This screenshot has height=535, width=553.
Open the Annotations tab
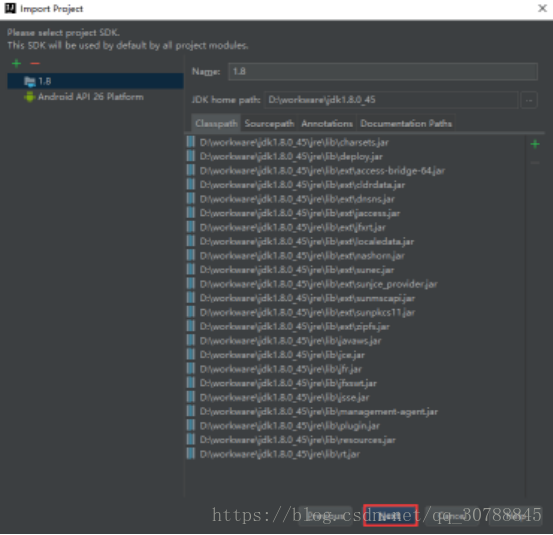327,123
